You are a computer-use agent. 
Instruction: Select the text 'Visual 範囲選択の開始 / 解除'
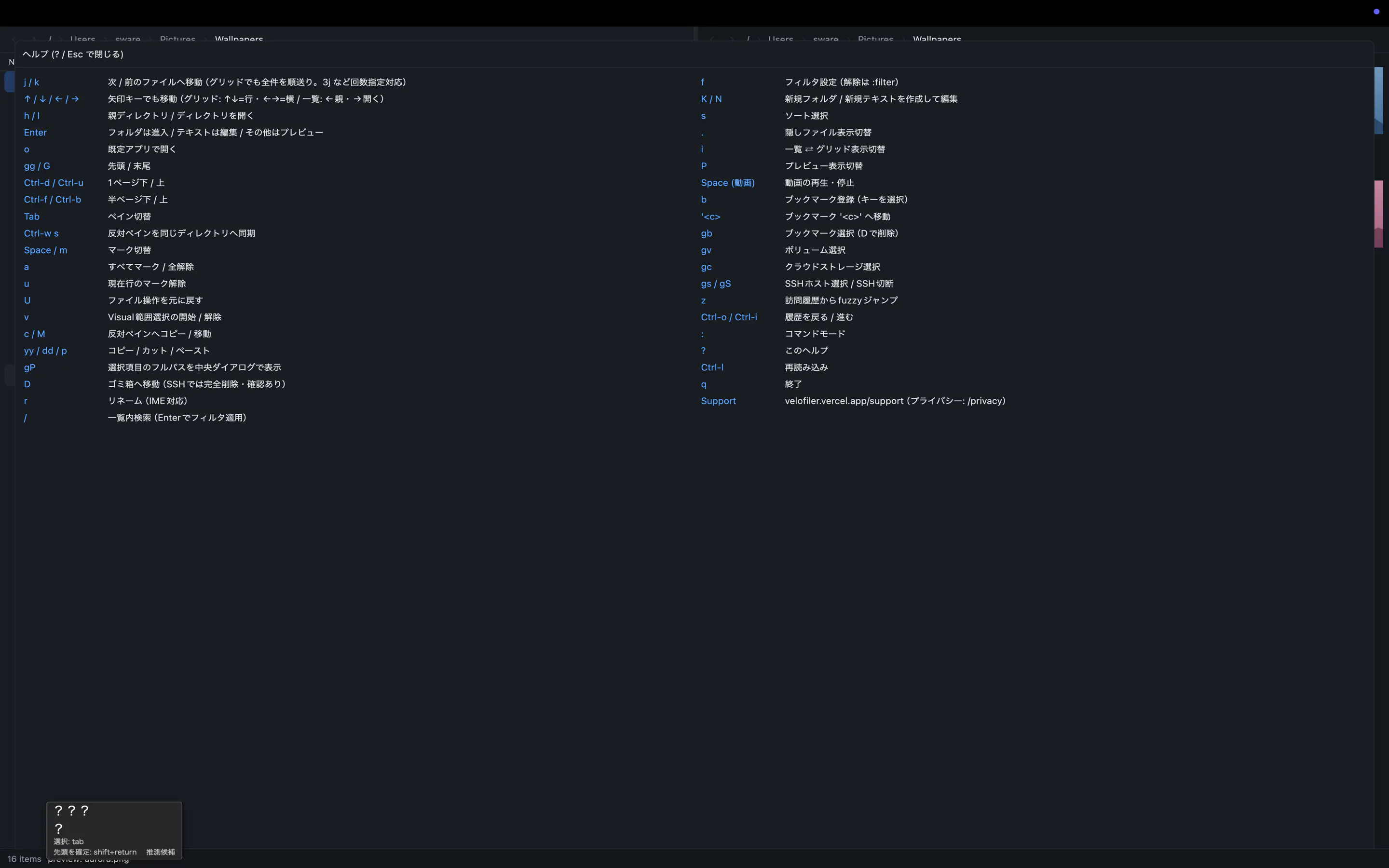click(164, 317)
